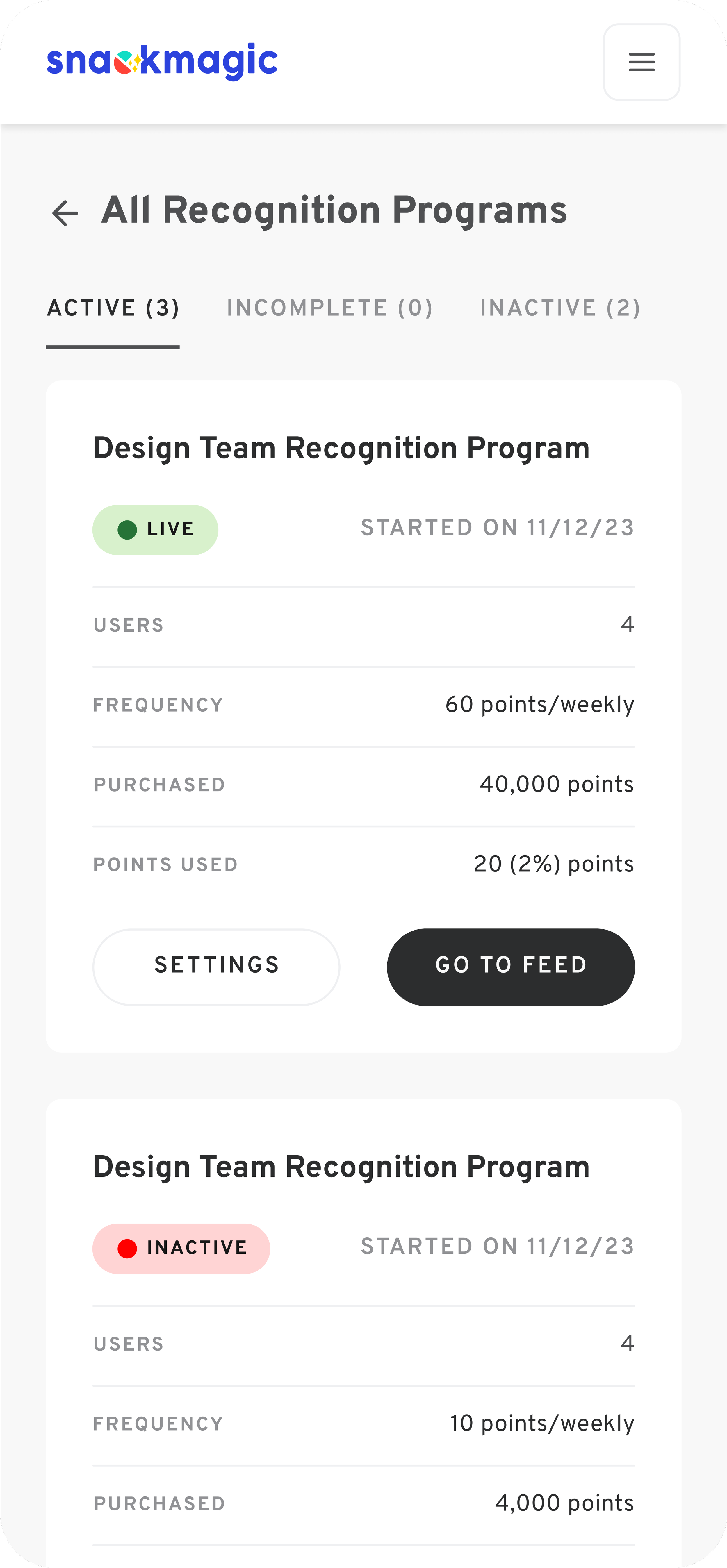Image resolution: width=727 pixels, height=1568 pixels.
Task: Click the back arrow icon
Action: pos(65,213)
